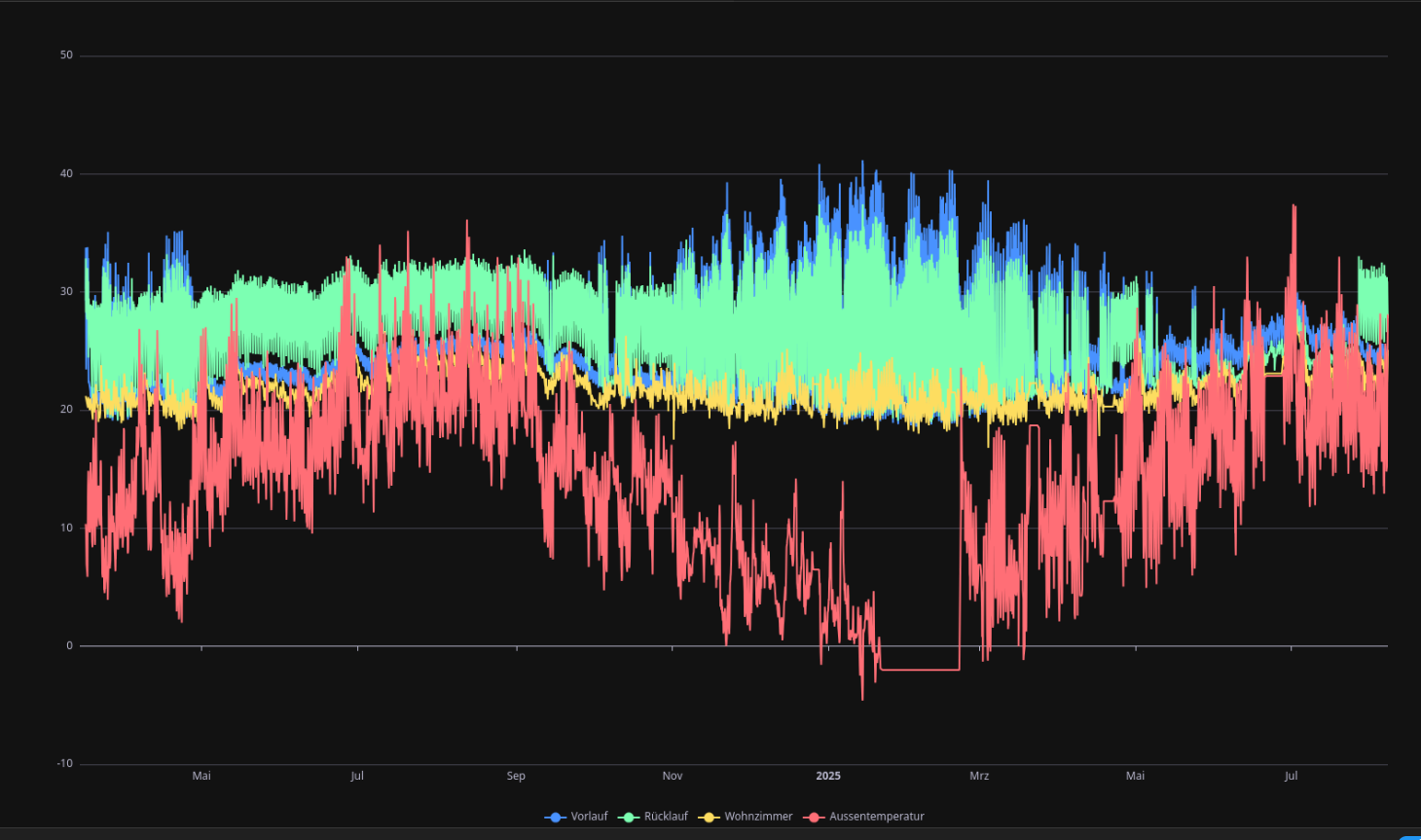Image resolution: width=1421 pixels, height=840 pixels.
Task: Toggle the Rücklauf series legend label
Action: tap(666, 817)
